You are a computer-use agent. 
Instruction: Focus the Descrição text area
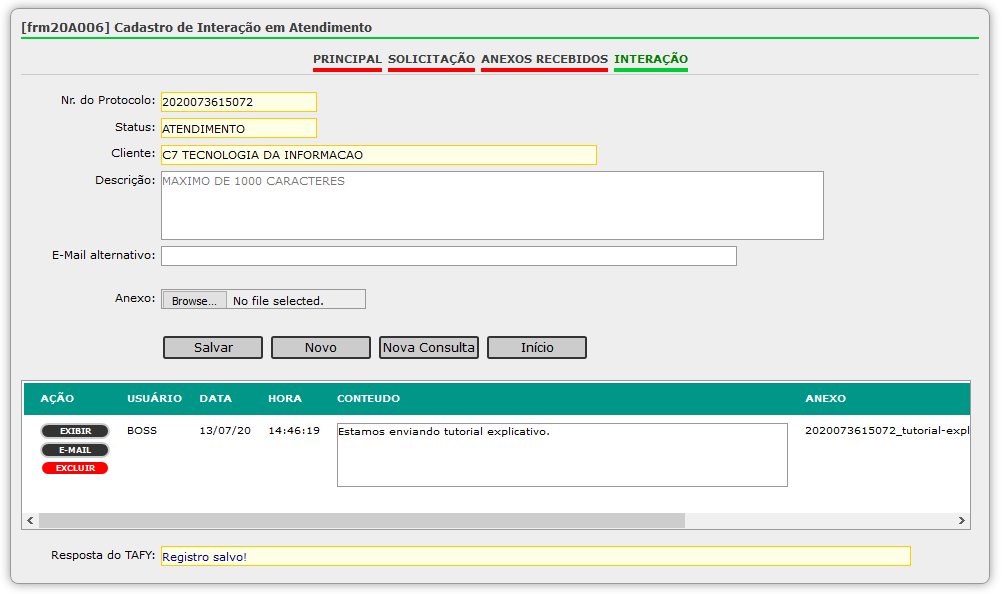click(x=492, y=206)
